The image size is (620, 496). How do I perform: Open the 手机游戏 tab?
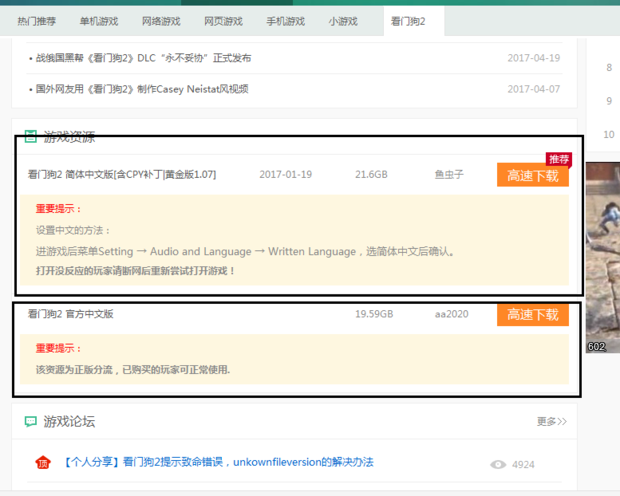[285, 21]
